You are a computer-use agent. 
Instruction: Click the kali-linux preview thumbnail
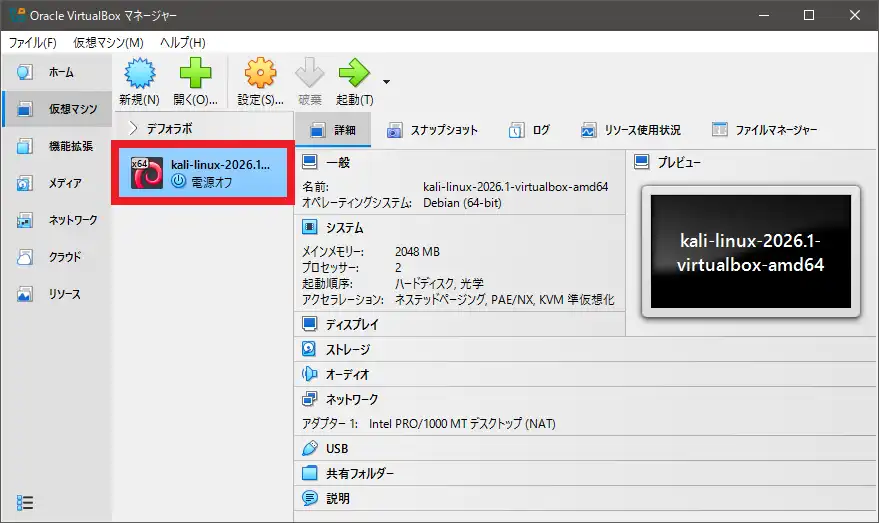(x=750, y=251)
